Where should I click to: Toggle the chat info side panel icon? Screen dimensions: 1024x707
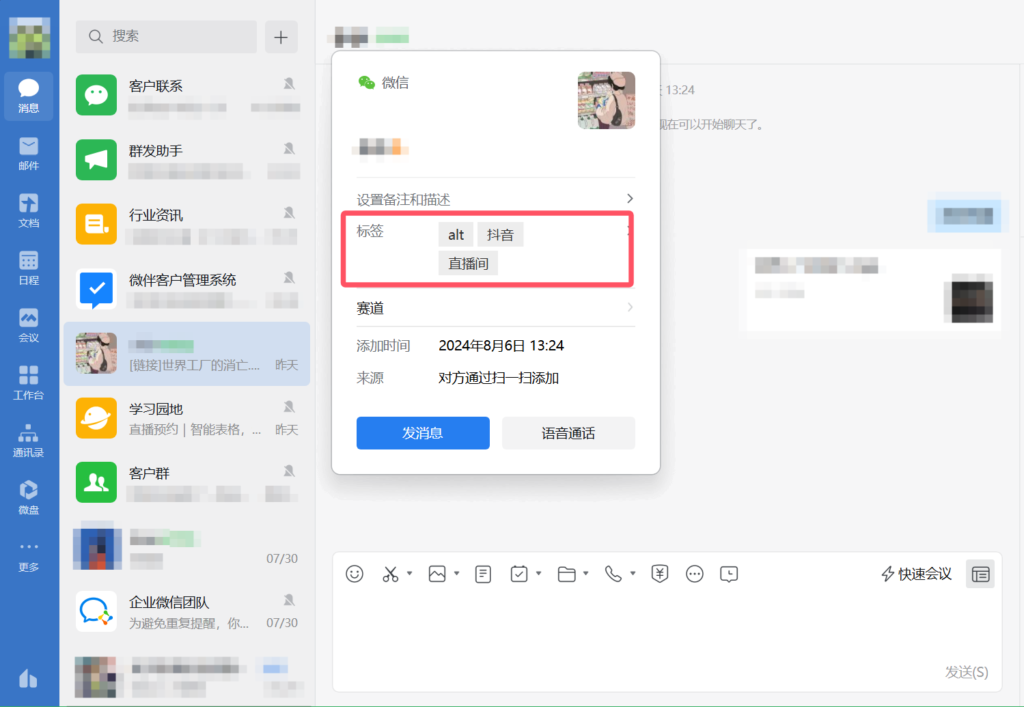[x=980, y=573]
